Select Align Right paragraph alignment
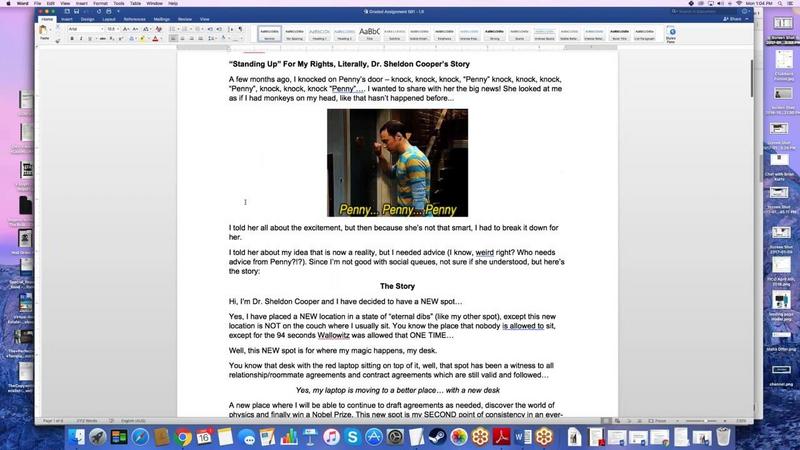800x450 pixels. 191,38
